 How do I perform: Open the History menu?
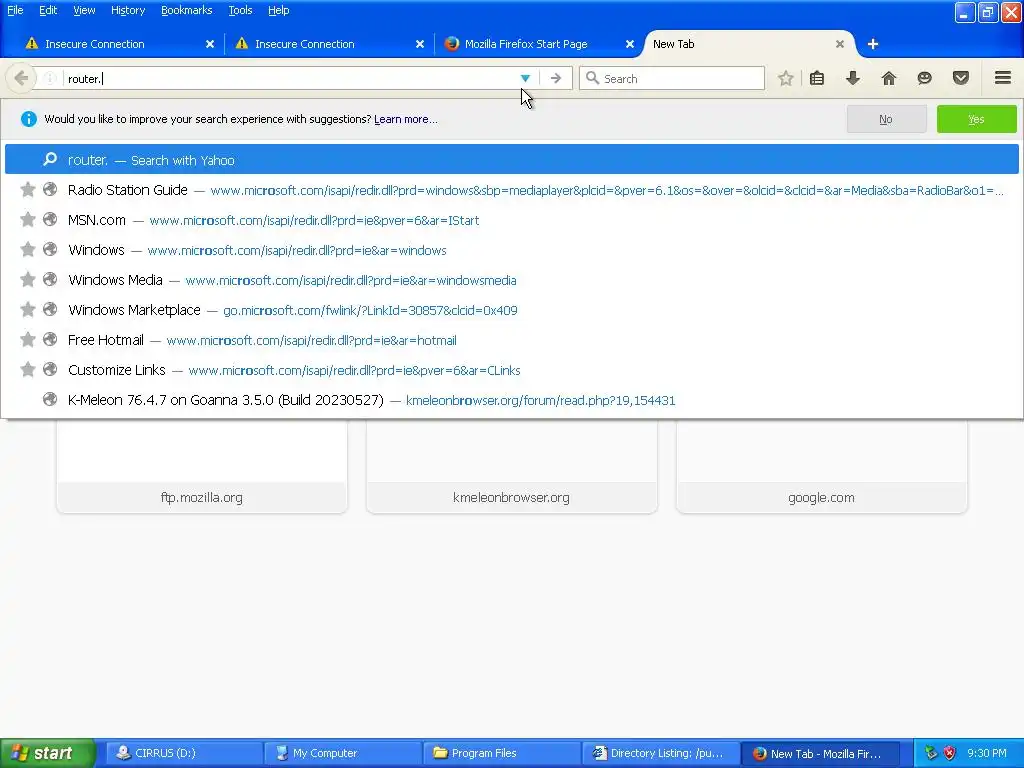coord(128,10)
